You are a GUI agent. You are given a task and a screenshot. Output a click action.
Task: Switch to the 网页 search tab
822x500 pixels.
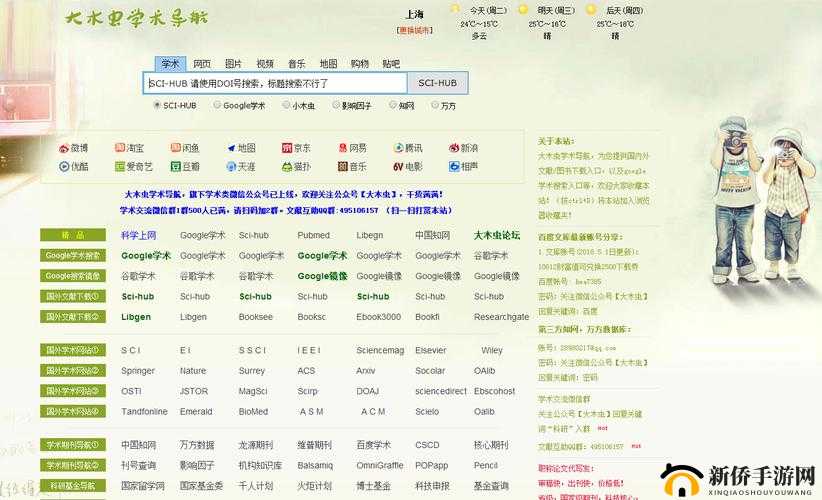point(202,63)
